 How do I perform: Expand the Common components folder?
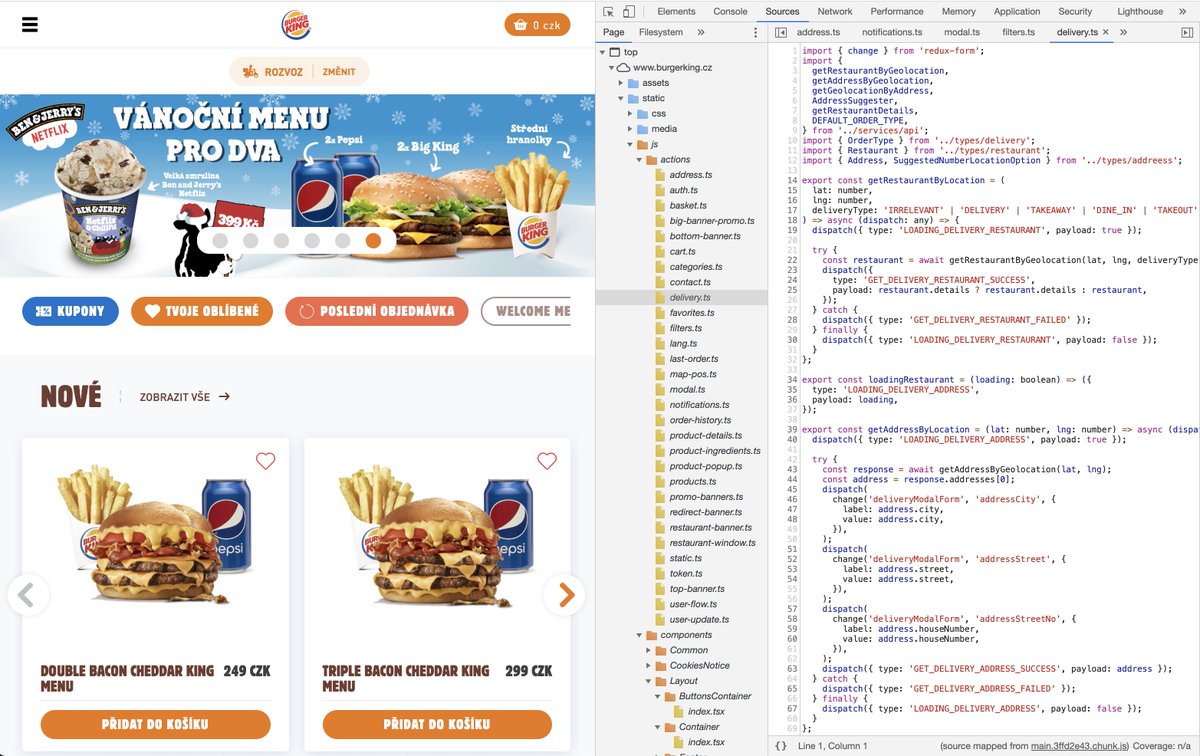point(648,650)
